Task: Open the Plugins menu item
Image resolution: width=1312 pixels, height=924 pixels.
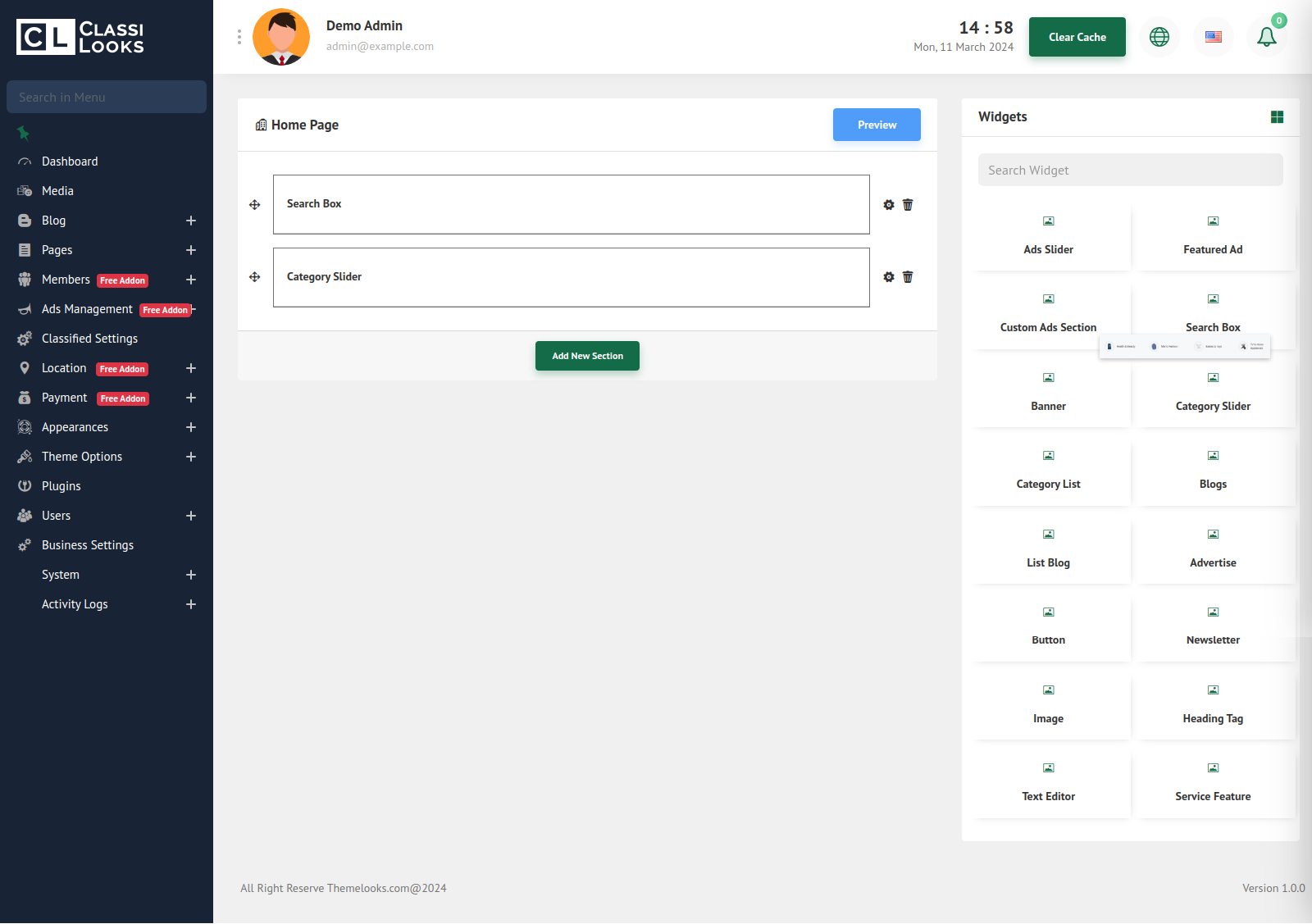Action: click(x=61, y=486)
